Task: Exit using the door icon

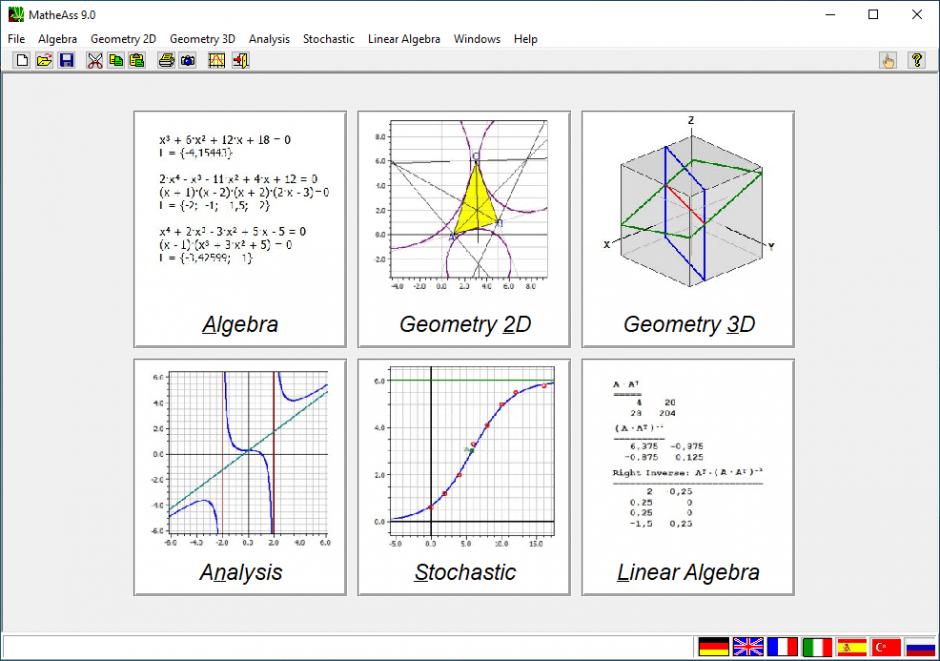Action: tap(240, 60)
